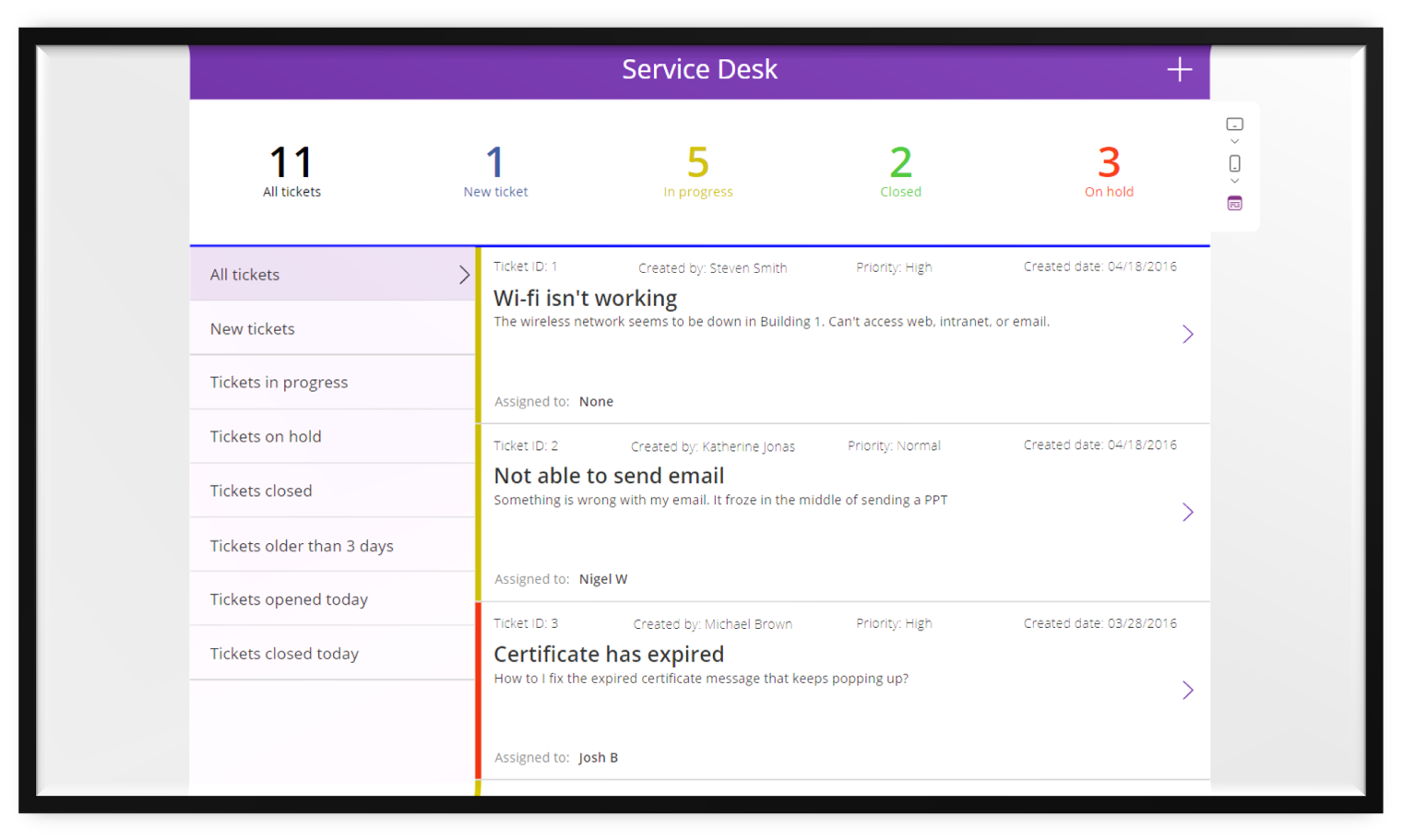1402x840 pixels.
Task: Click "Ticket ID: 1" label
Action: pos(526,266)
